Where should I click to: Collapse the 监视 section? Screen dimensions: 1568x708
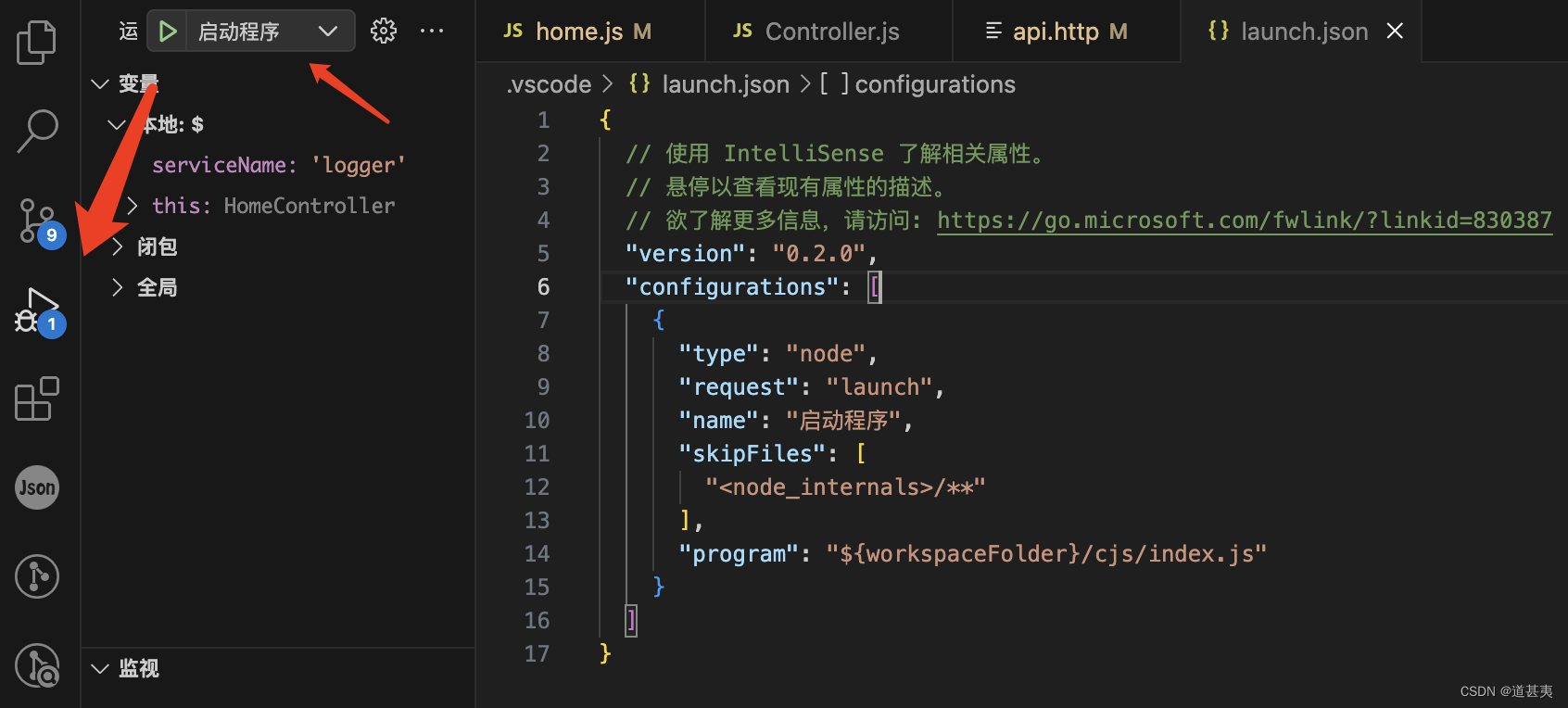coord(100,668)
